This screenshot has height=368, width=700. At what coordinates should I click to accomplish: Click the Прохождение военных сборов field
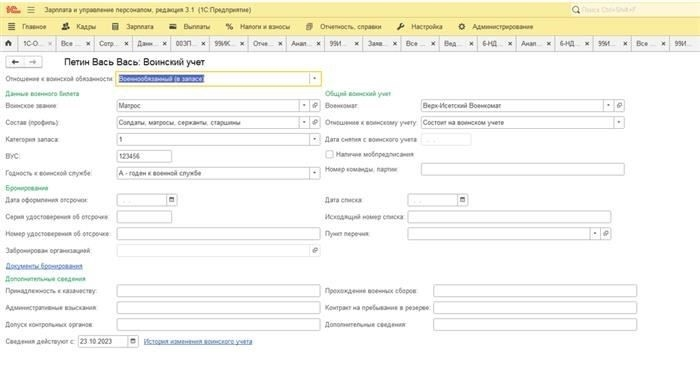[535, 291]
